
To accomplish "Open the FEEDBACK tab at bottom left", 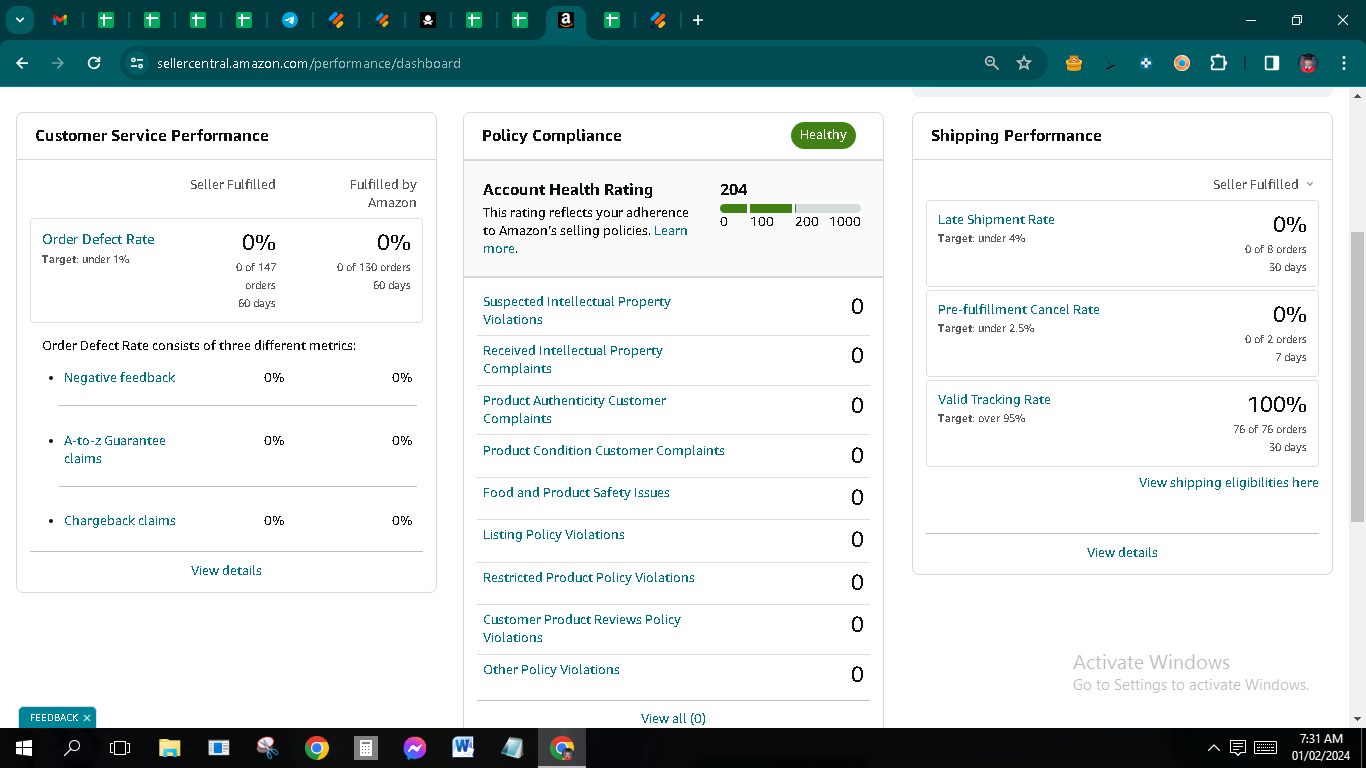I will 54,718.
